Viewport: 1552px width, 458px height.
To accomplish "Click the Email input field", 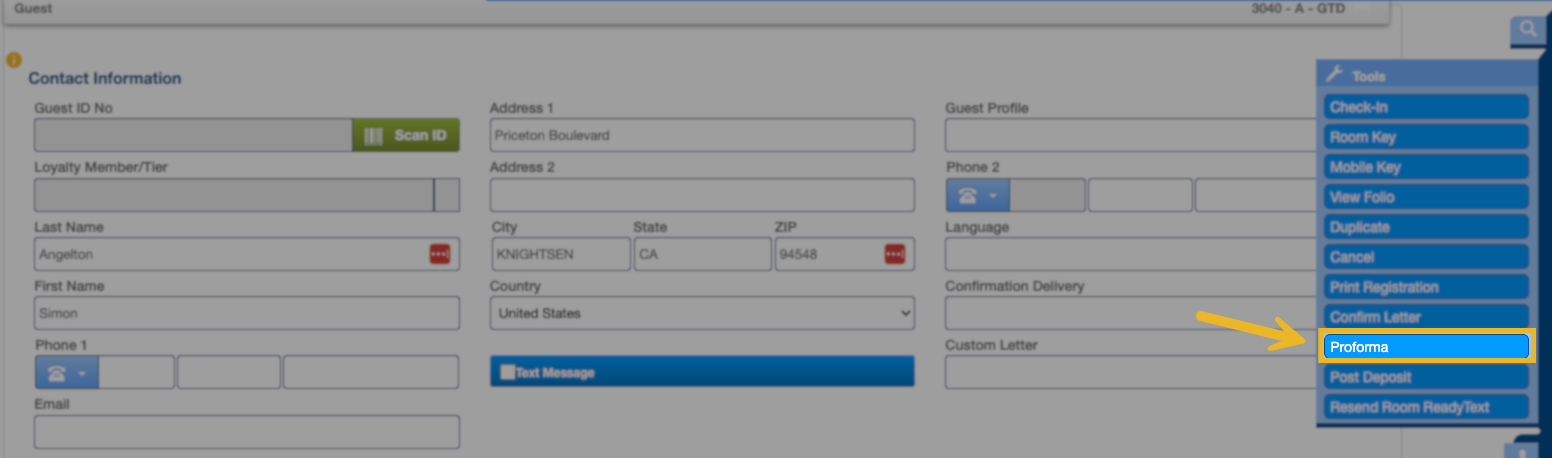I will [246, 432].
